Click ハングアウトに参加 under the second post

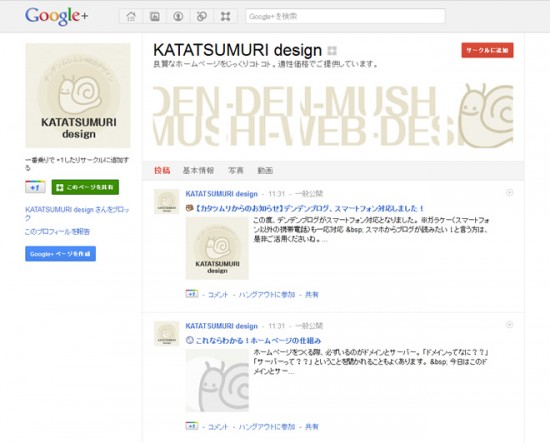[267, 427]
